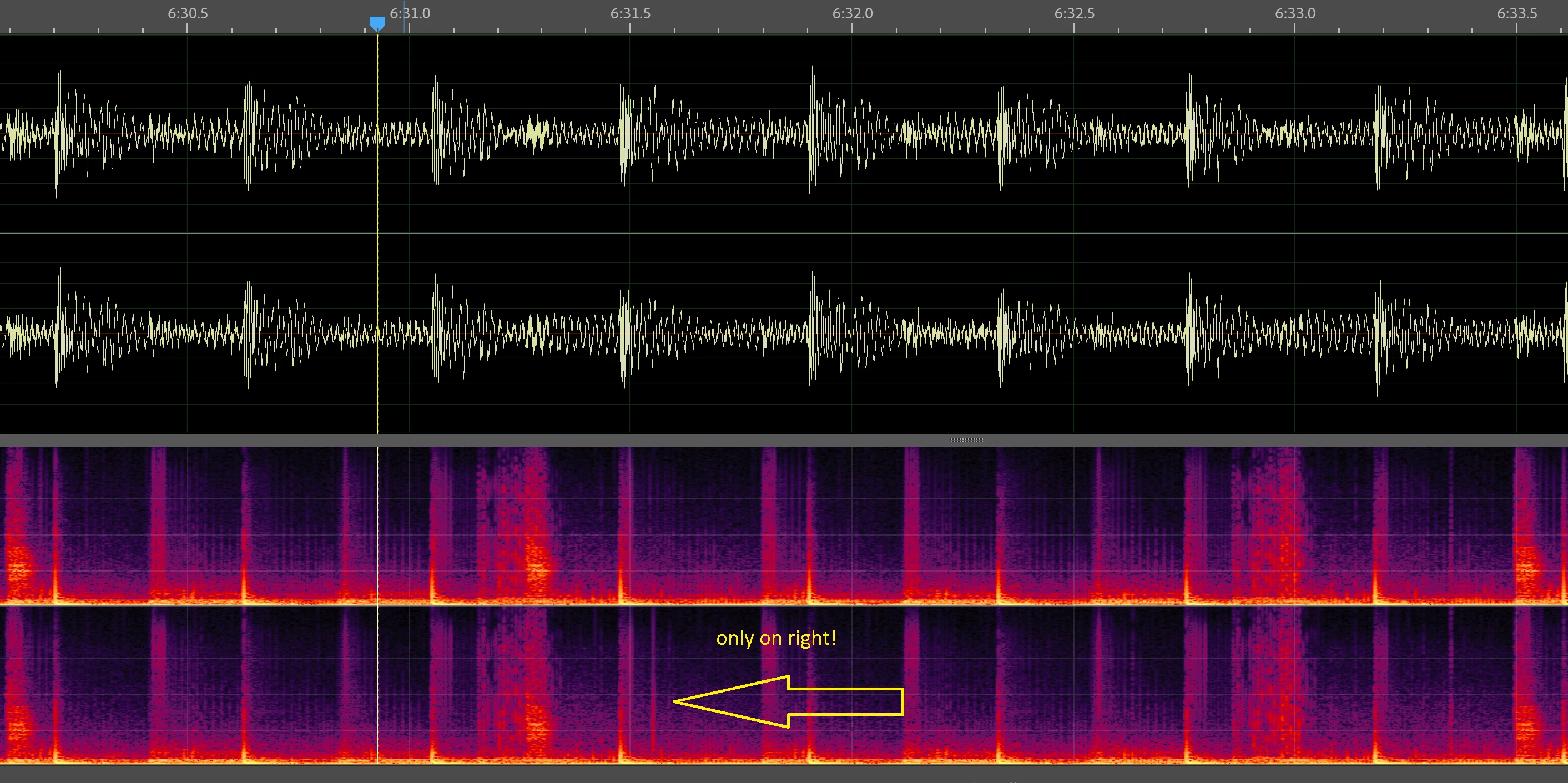
Task: Click the 6:31.0 label on the timeline
Action: click(x=410, y=13)
